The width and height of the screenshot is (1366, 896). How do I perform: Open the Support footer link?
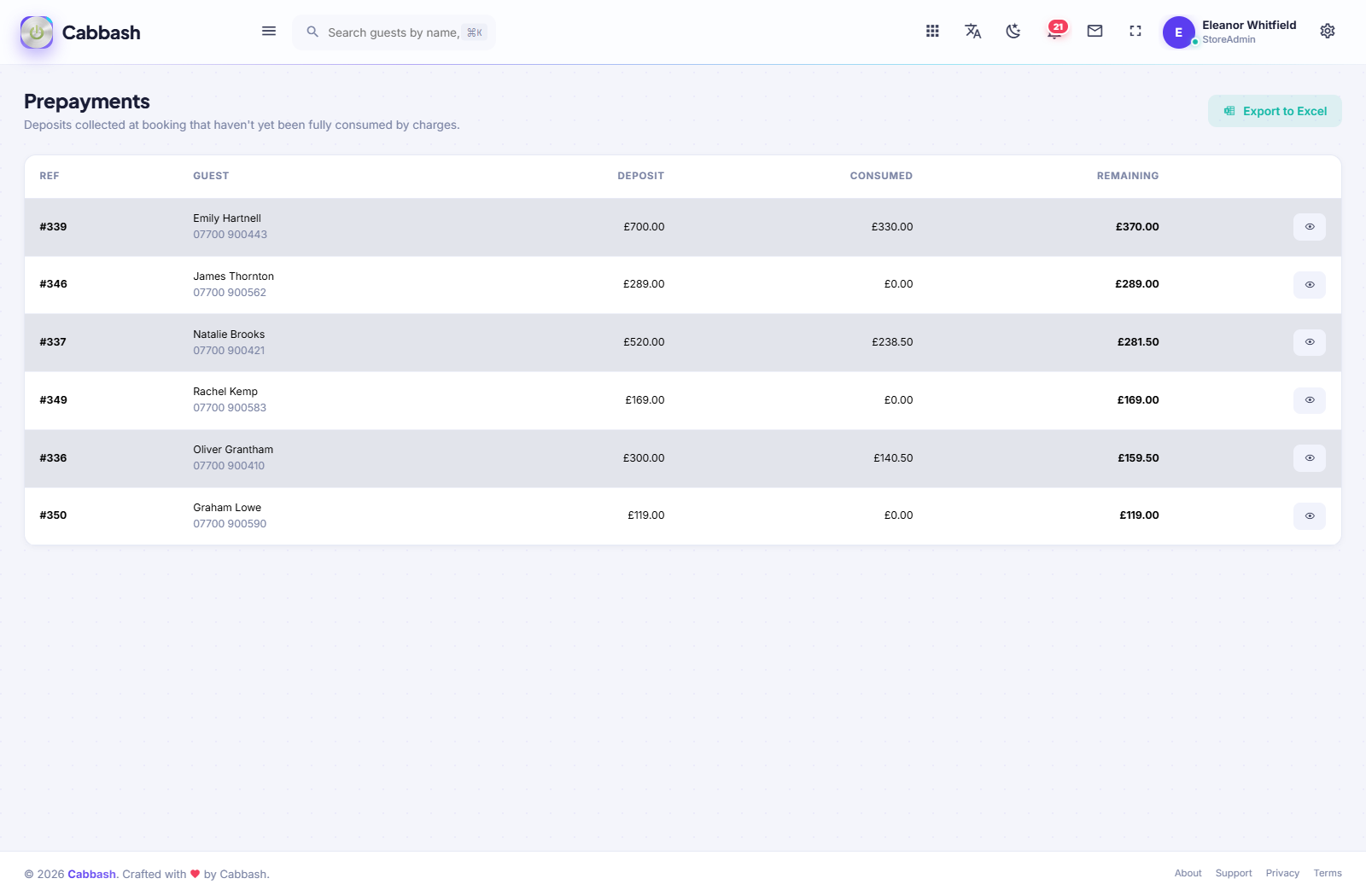coord(1234,873)
